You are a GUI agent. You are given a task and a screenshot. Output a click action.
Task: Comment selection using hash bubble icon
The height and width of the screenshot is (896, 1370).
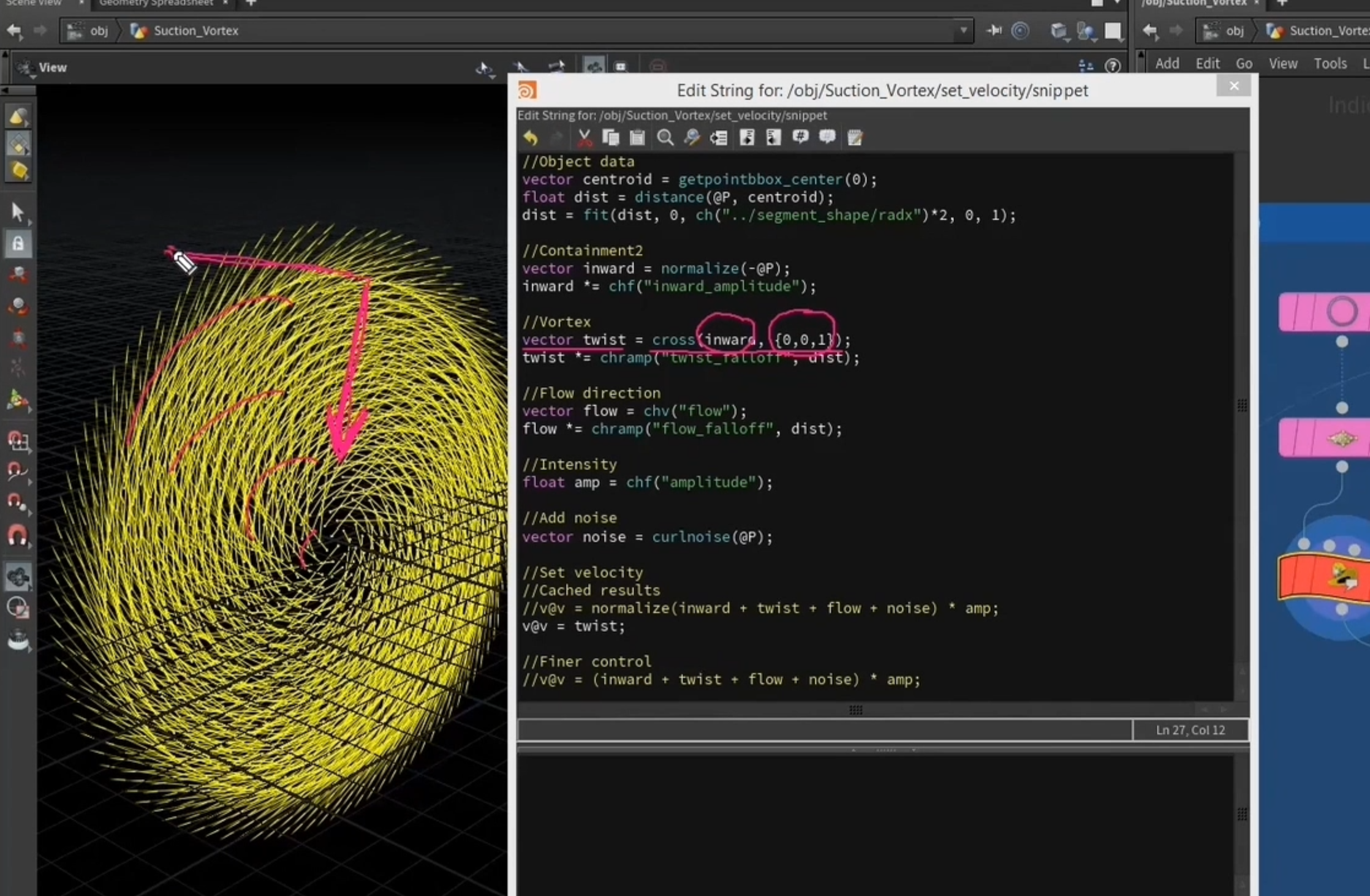pyautogui.click(x=800, y=137)
